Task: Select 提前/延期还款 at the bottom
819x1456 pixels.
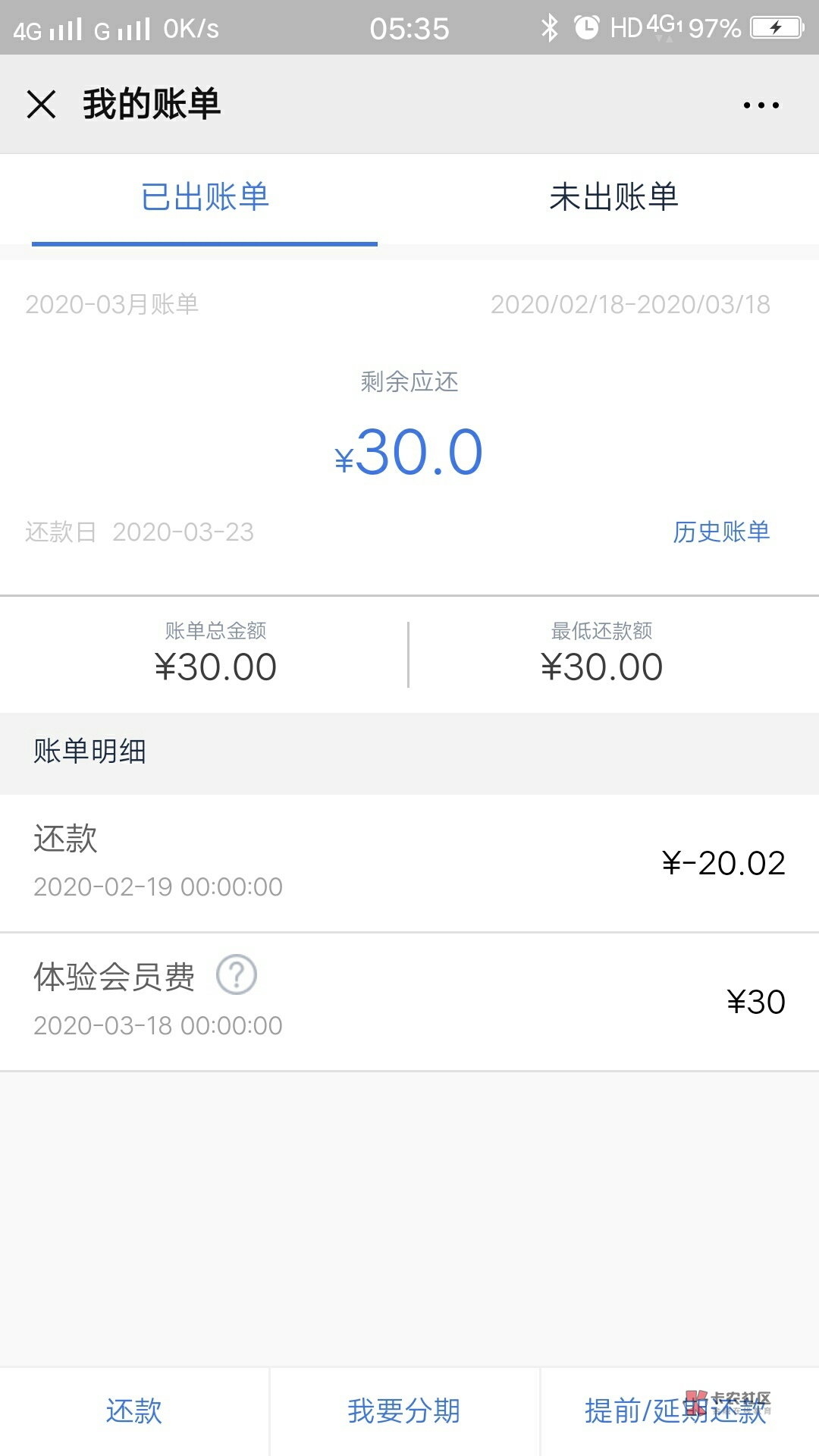Action: pos(675,1411)
